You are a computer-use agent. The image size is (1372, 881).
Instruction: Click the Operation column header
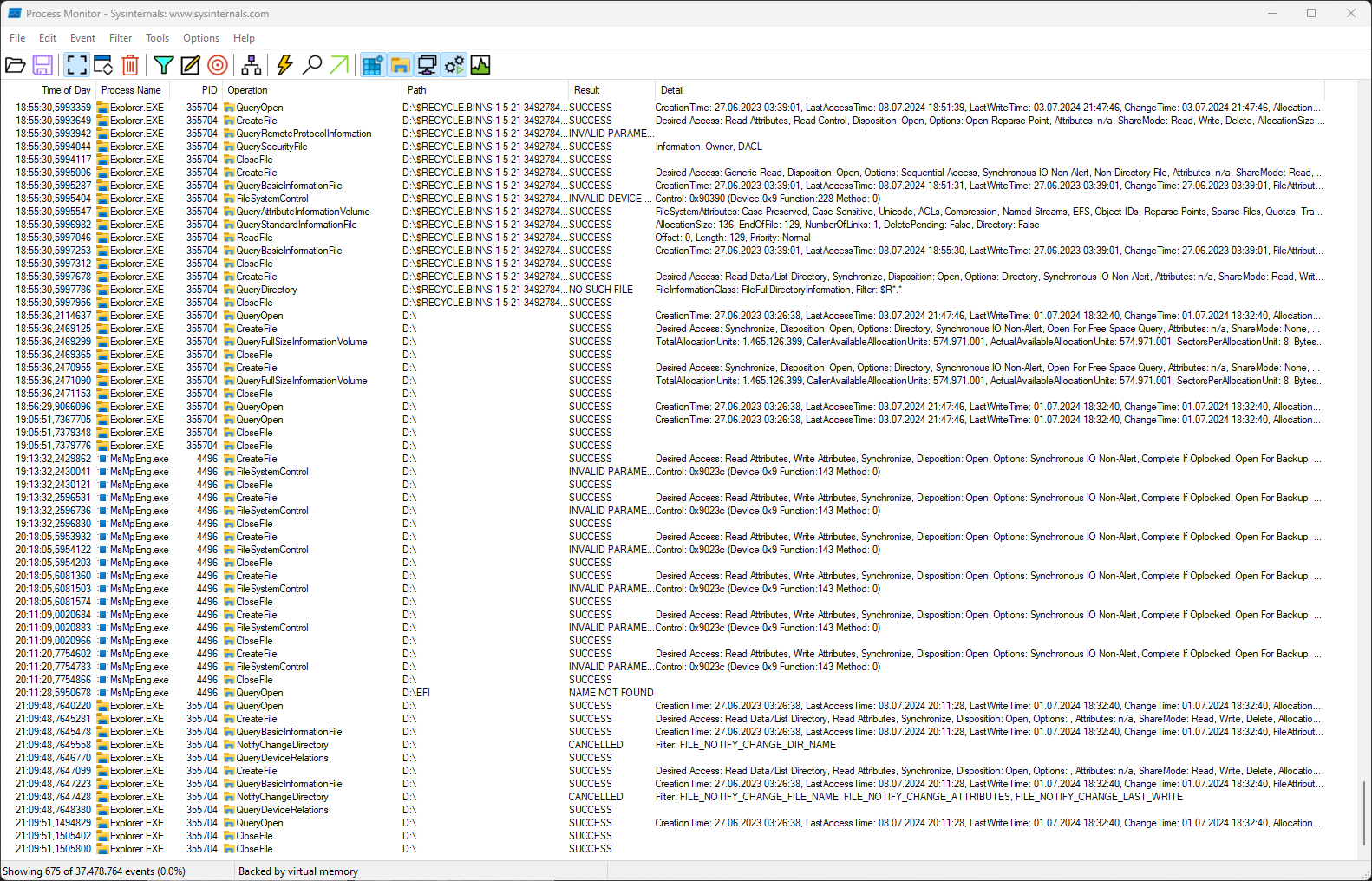(x=313, y=90)
